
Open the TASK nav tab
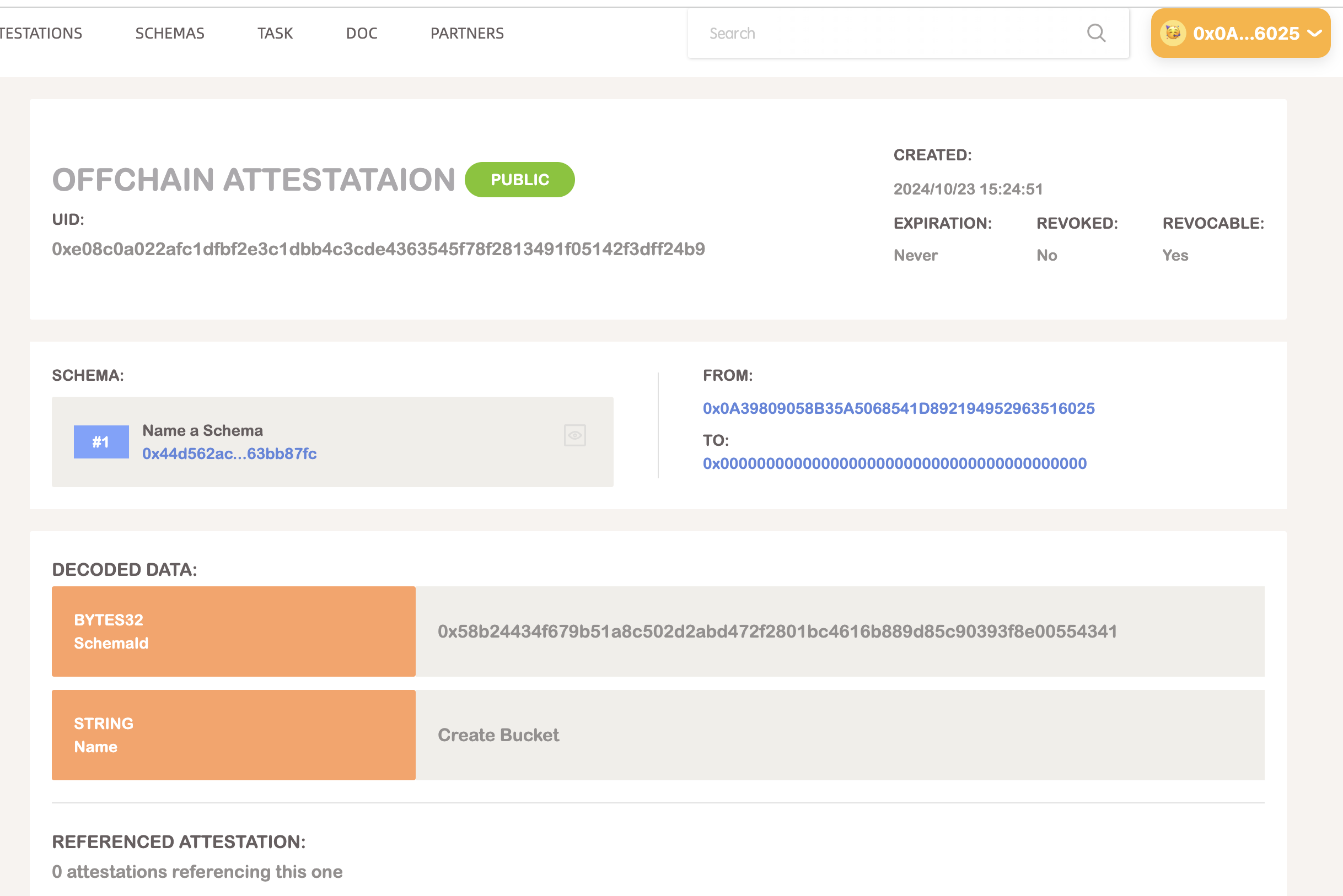pyautogui.click(x=275, y=33)
